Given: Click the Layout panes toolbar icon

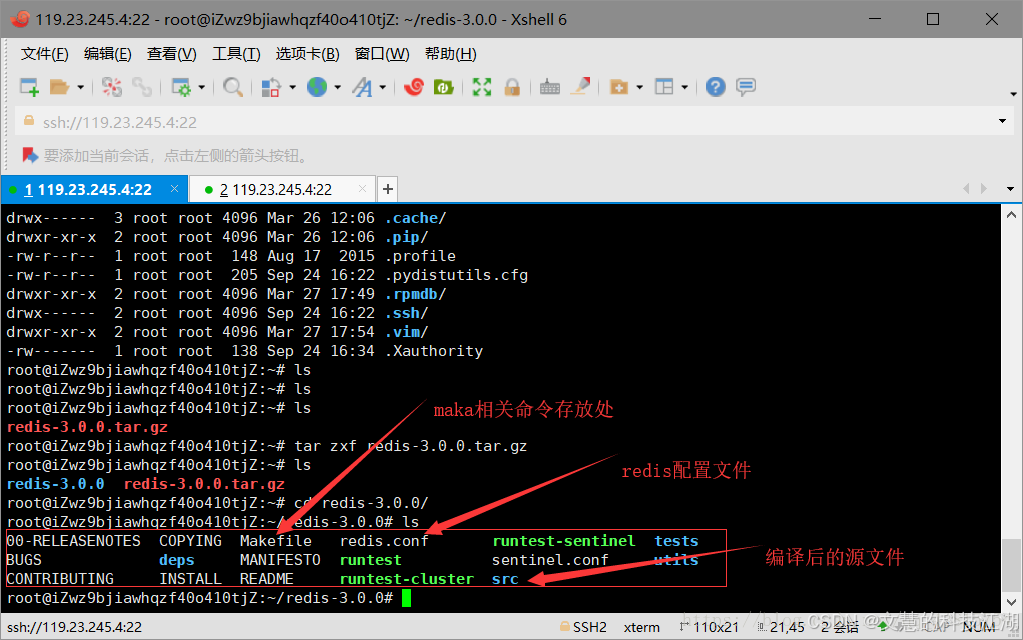Looking at the screenshot, I should (x=664, y=87).
